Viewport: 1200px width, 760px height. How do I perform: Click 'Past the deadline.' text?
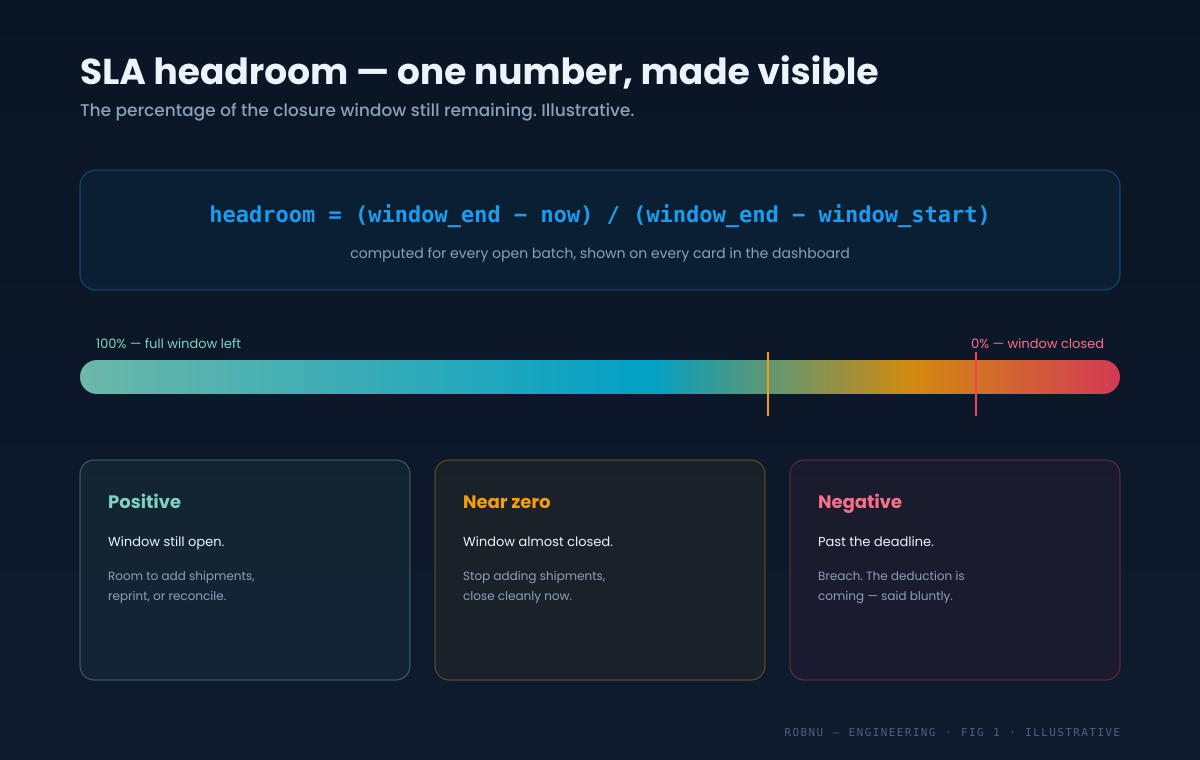click(x=876, y=541)
